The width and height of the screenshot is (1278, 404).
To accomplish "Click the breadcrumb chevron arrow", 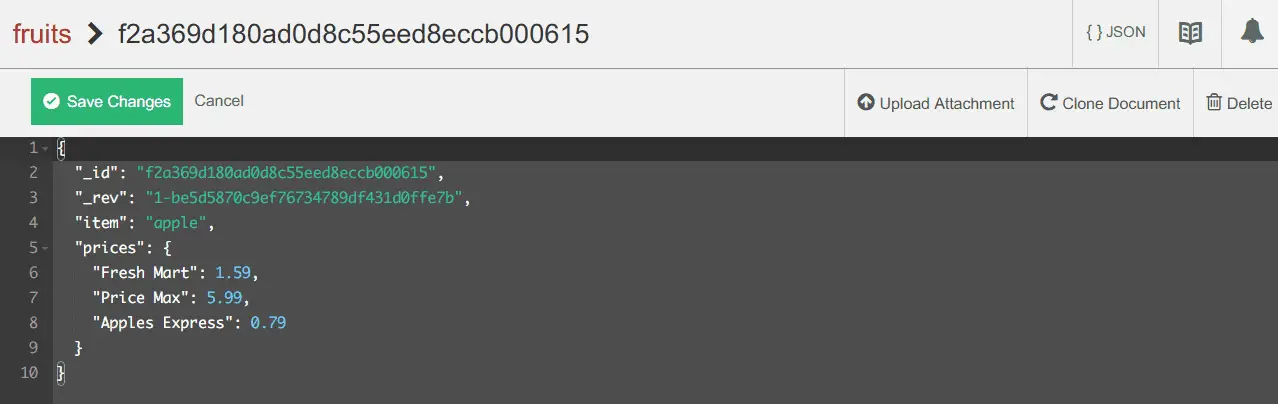I will tap(95, 34).
